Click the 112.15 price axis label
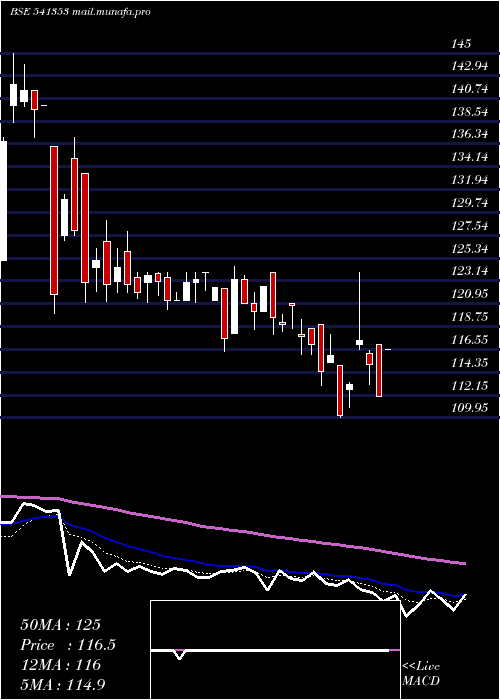The width and height of the screenshot is (500, 700). click(471, 385)
